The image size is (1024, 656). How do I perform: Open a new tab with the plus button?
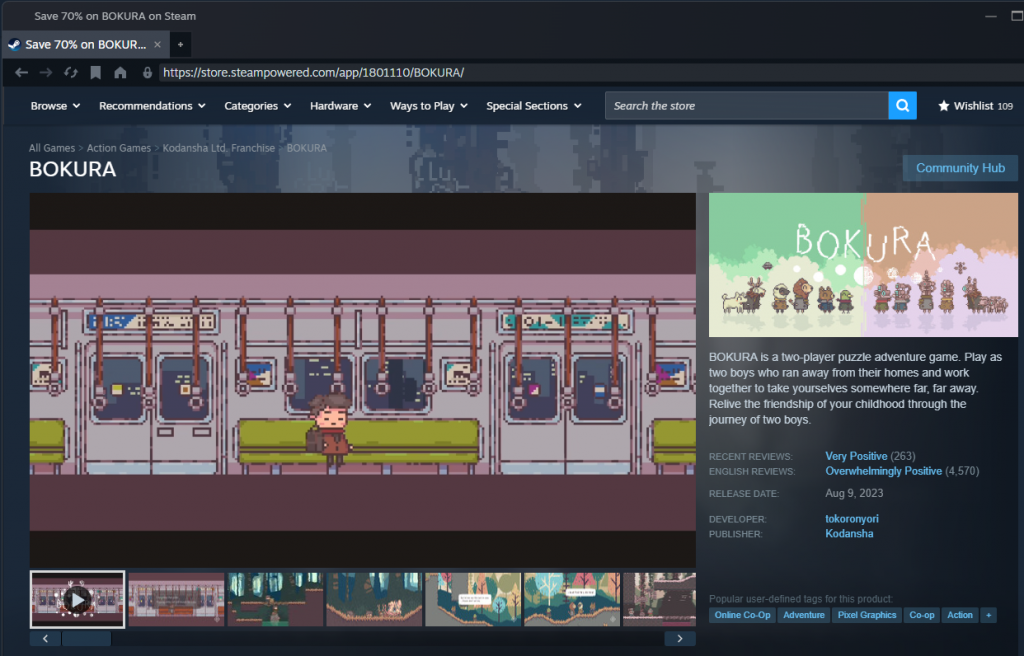coord(180,44)
